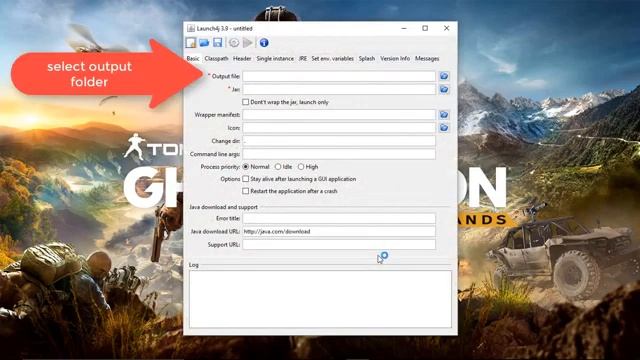Click the Change dir field
The height and width of the screenshot is (360, 640).
point(339,141)
